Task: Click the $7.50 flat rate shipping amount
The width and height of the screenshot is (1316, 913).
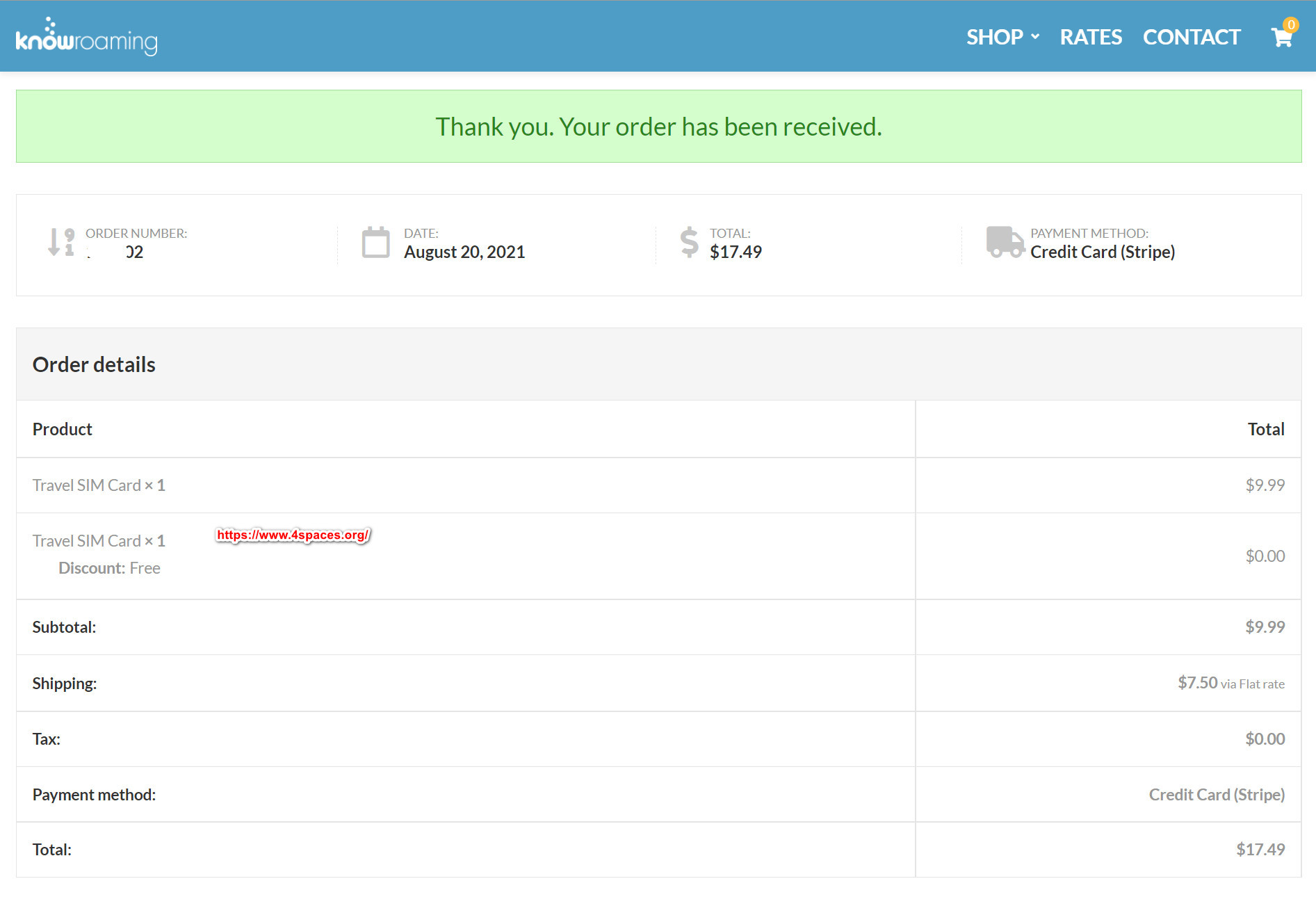Action: click(1197, 683)
